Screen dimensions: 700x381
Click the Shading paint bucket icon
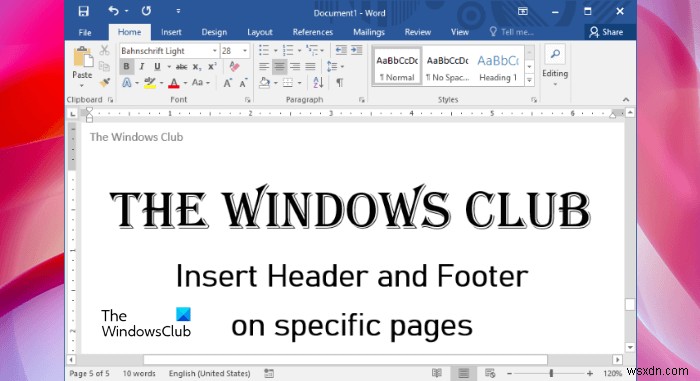pos(265,83)
